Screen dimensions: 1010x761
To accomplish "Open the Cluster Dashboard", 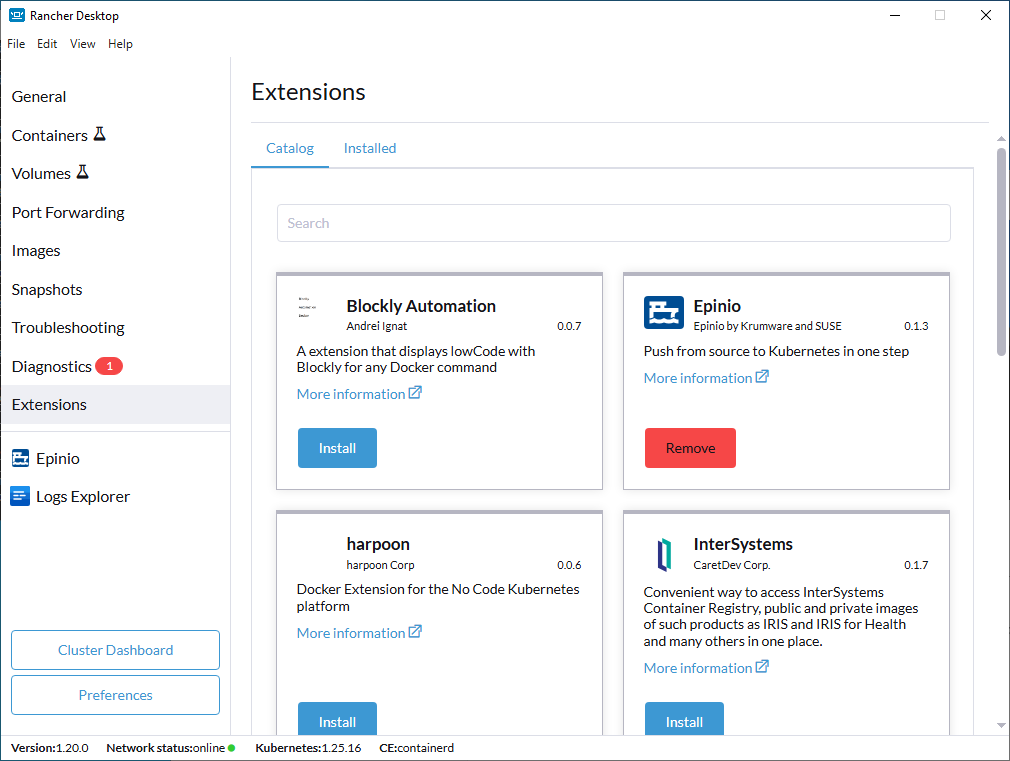I will pyautogui.click(x=115, y=650).
